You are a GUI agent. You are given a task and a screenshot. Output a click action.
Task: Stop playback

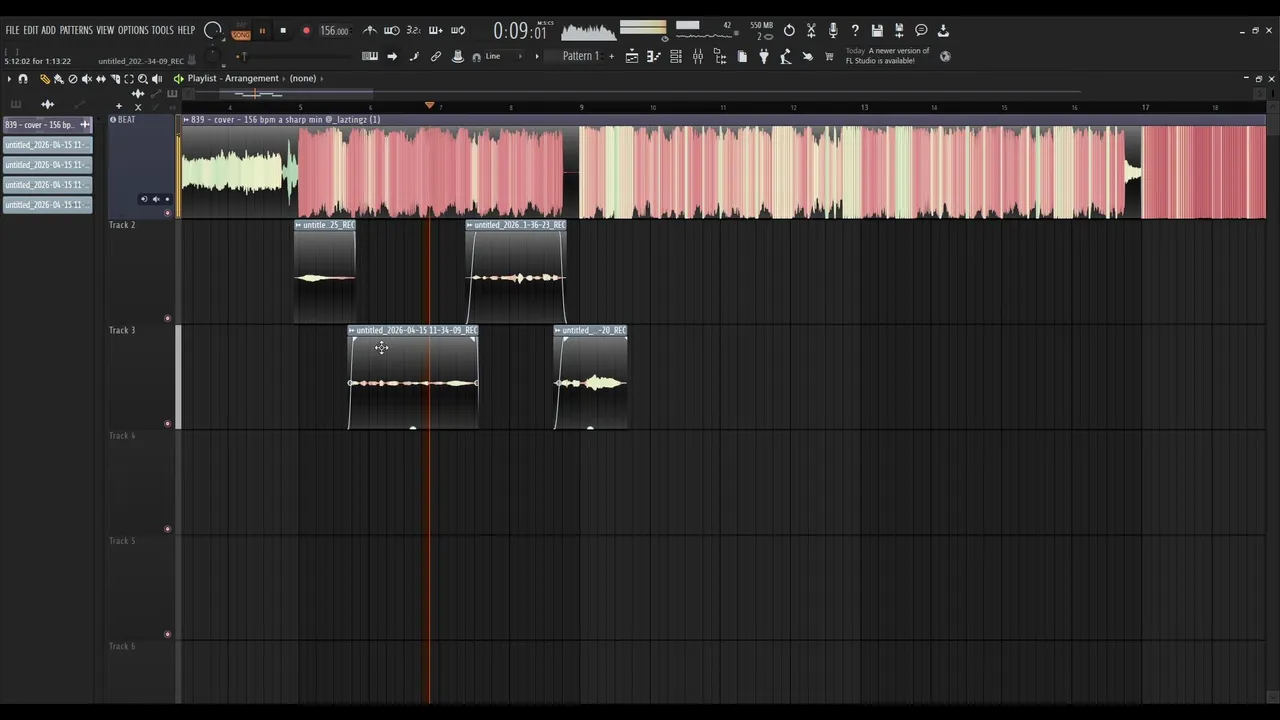click(283, 31)
